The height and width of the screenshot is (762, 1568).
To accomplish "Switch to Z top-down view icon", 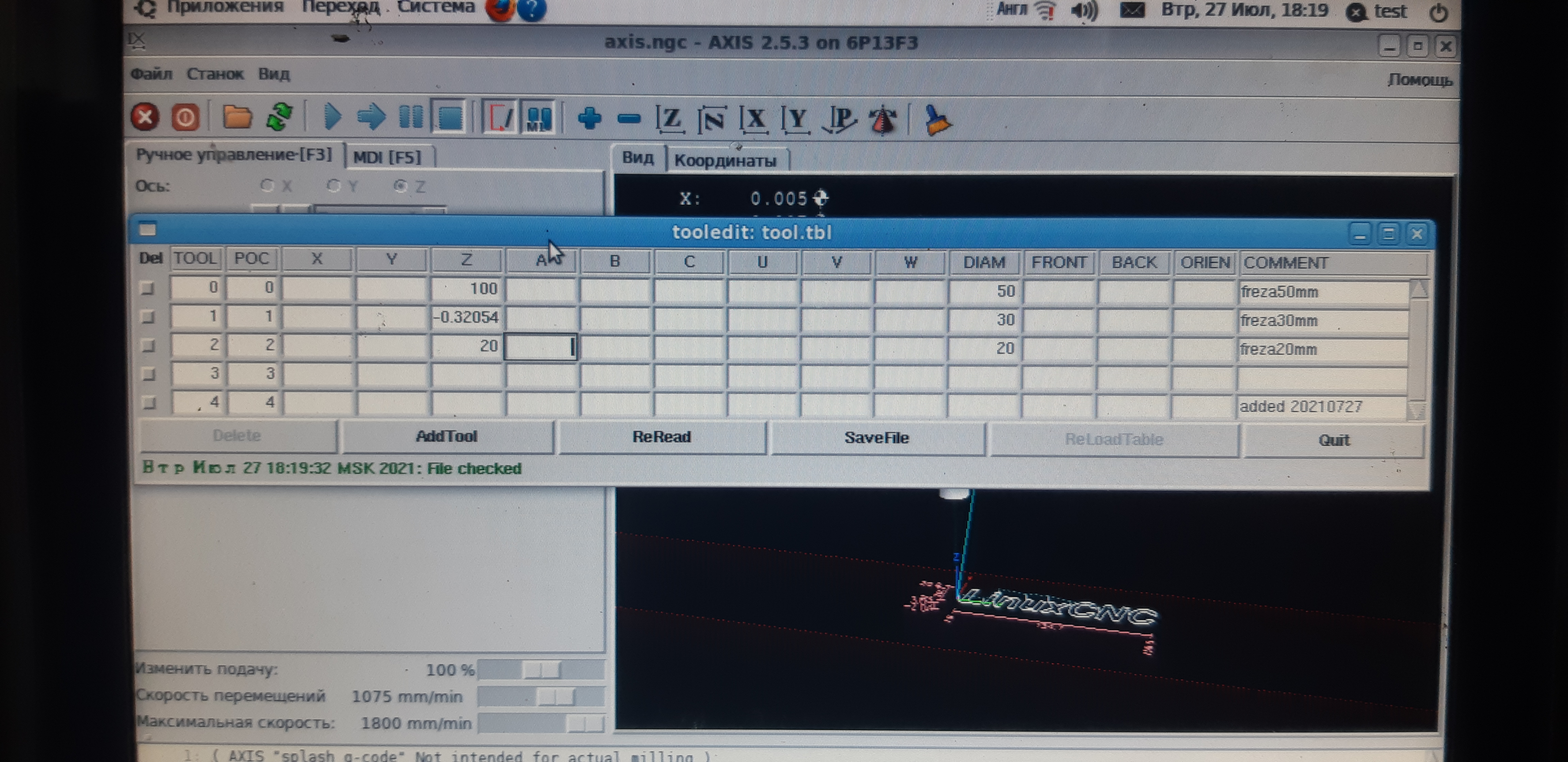I will coord(670,119).
